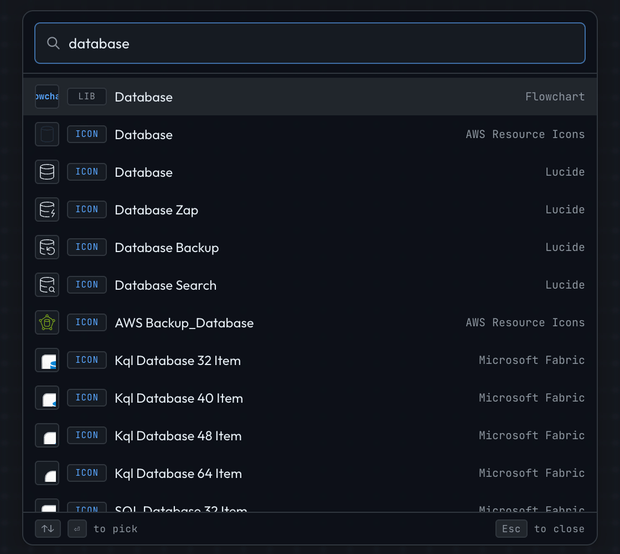620x554 pixels.
Task: Click "to close" hint text
Action: pyautogui.click(x=559, y=529)
